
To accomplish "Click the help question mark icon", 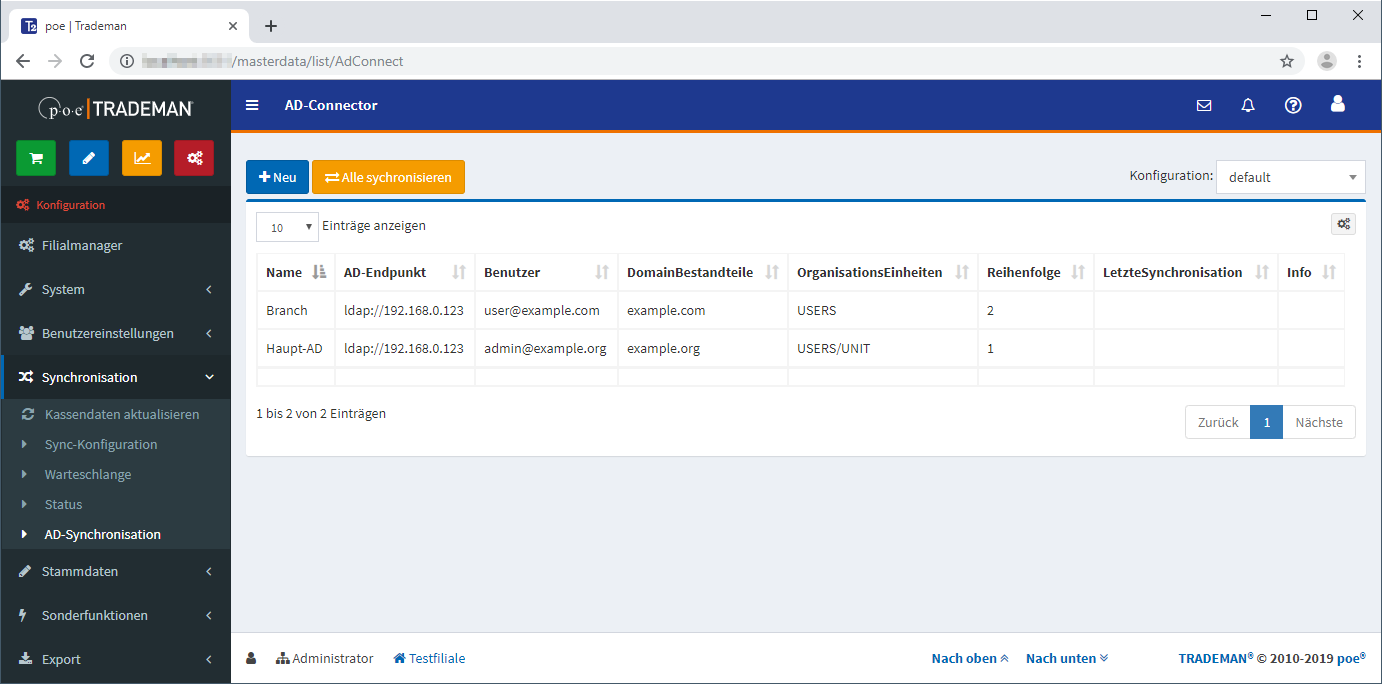I will [1293, 105].
